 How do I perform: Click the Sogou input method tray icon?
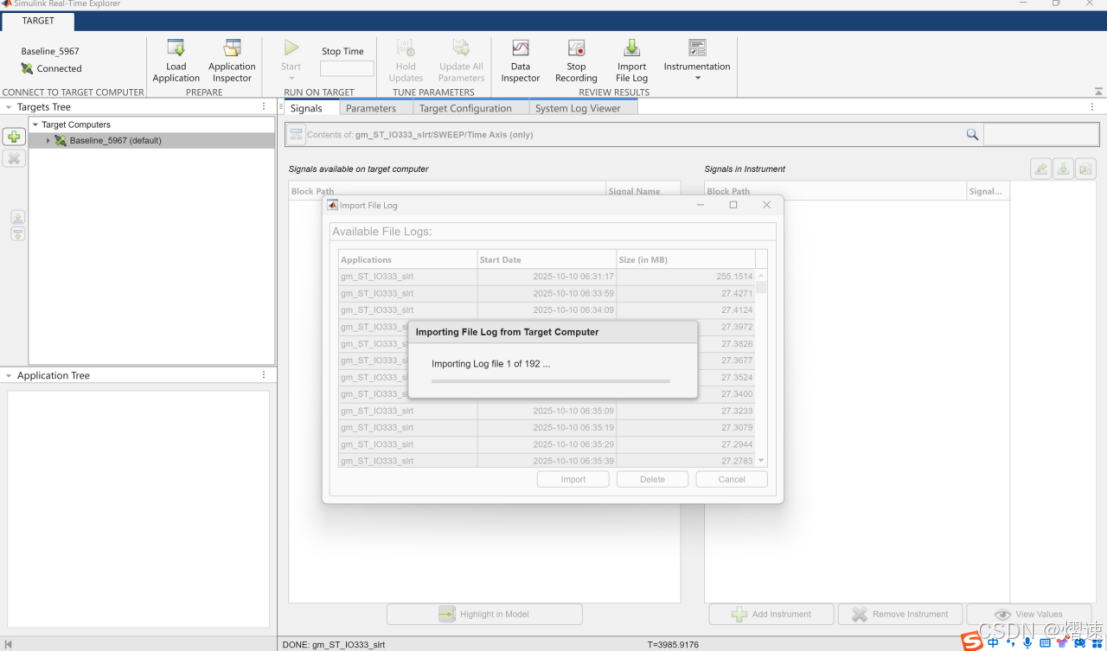click(x=973, y=642)
